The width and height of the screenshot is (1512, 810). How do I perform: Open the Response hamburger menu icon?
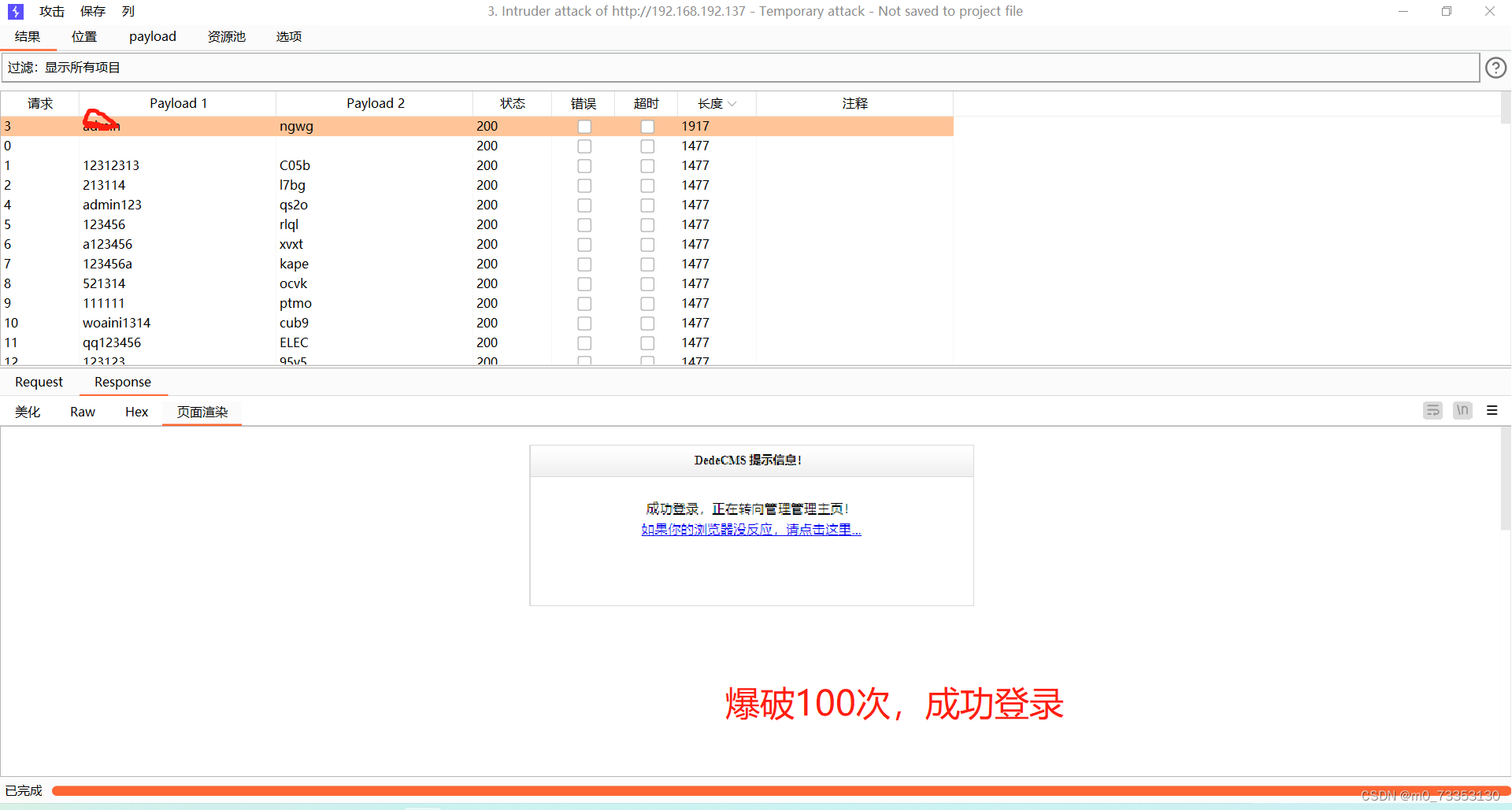pos(1492,410)
